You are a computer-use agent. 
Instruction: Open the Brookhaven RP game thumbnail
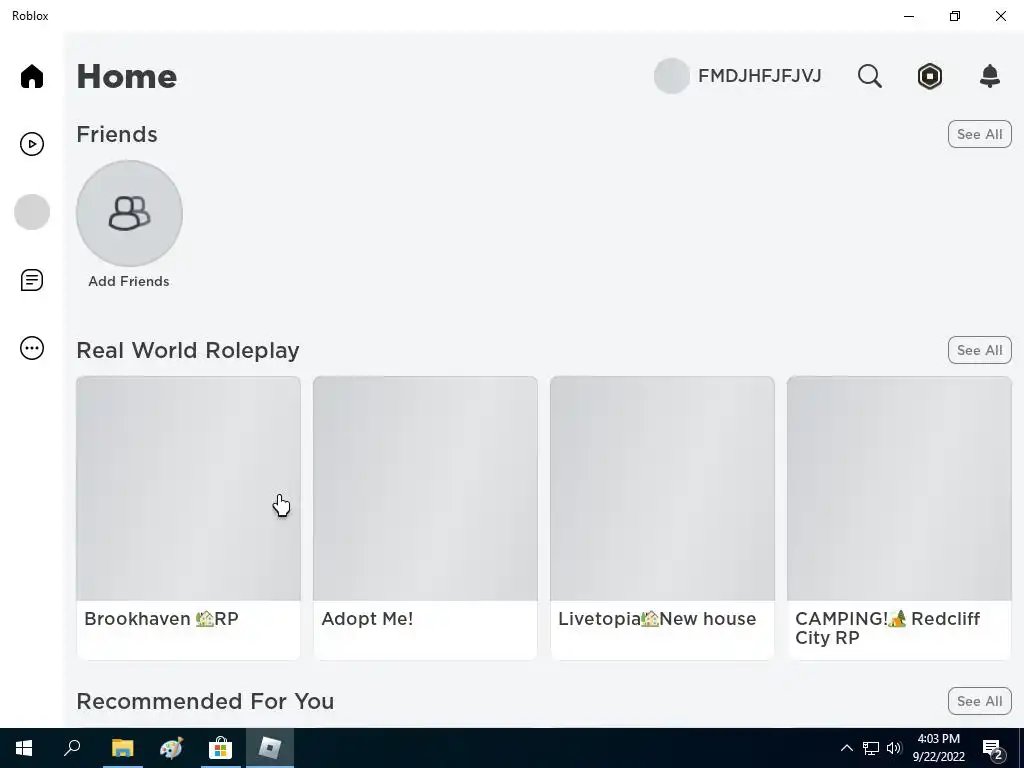[x=188, y=488]
